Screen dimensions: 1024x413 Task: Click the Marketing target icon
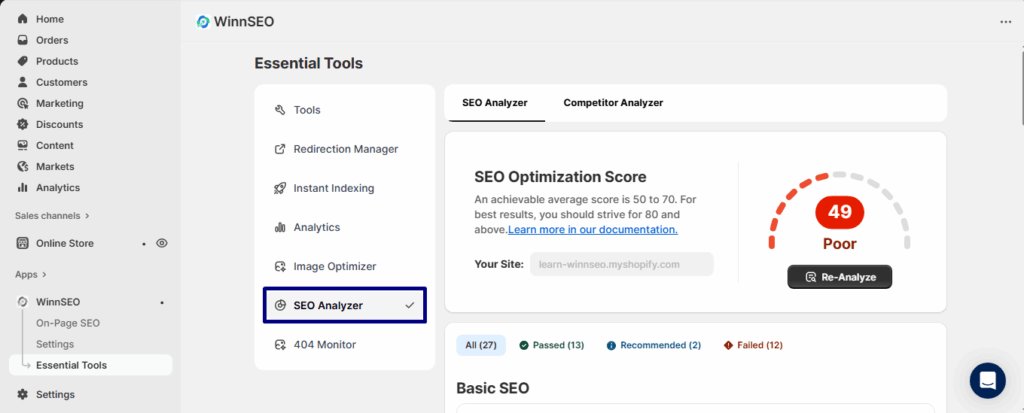tap(23, 103)
